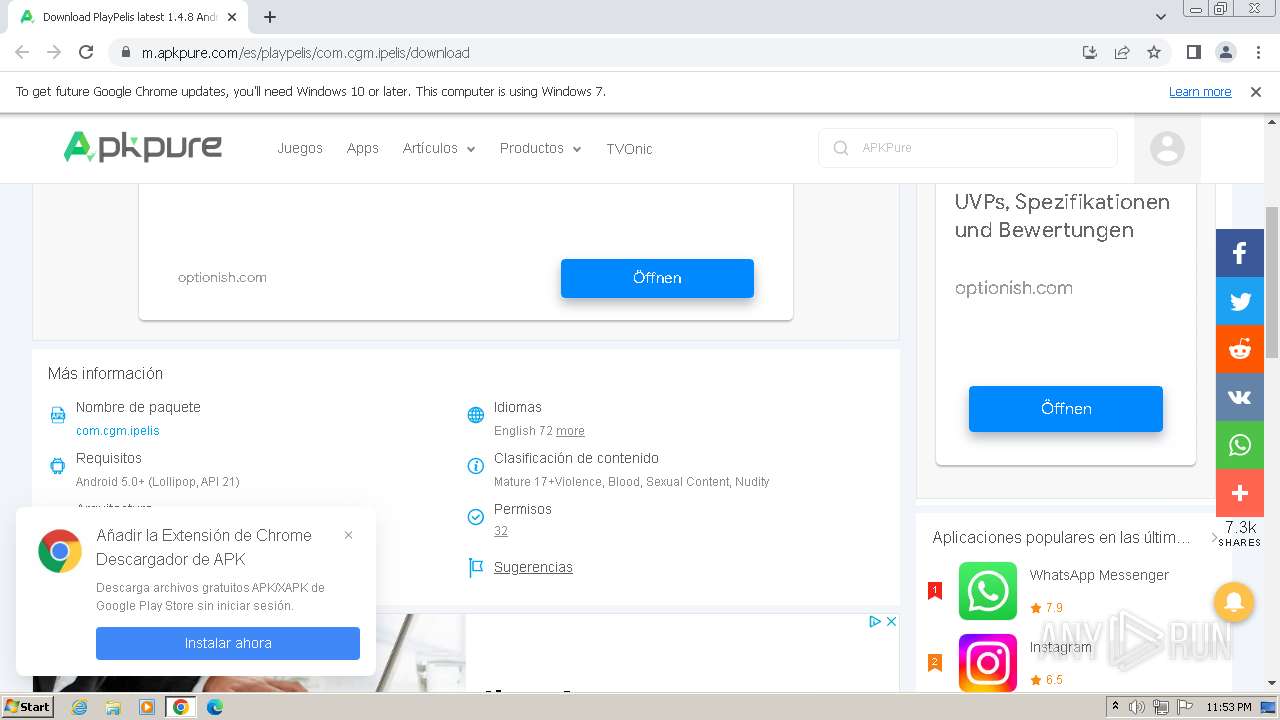Image resolution: width=1280 pixels, height=720 pixels.
Task: Expand the Artículos dropdown menu
Action: (439, 148)
